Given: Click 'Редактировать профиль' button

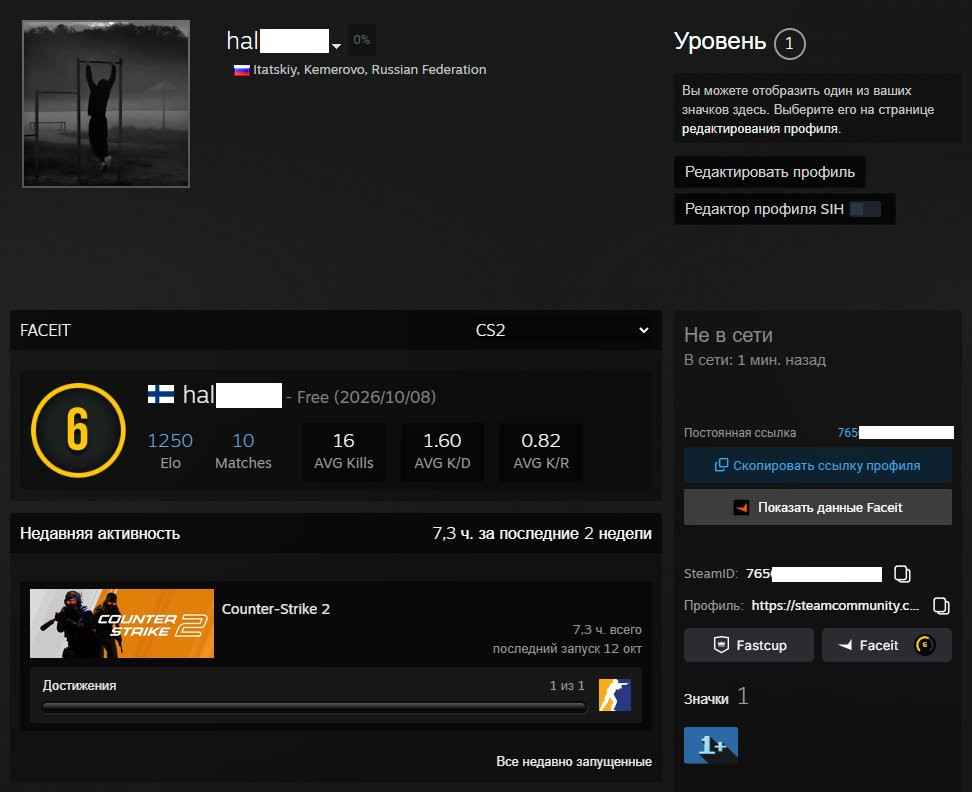Looking at the screenshot, I should click(769, 172).
